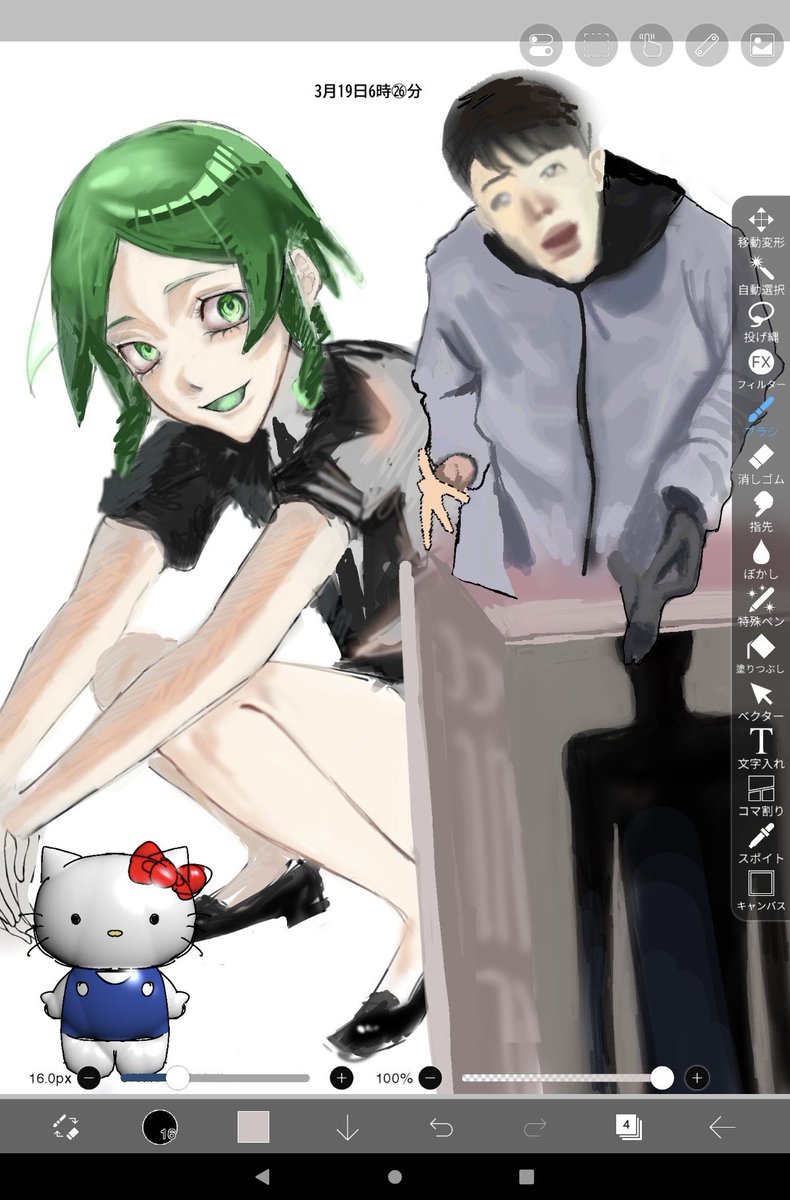
Task: Tap the back arrow in bottom bar
Action: pos(722,1127)
